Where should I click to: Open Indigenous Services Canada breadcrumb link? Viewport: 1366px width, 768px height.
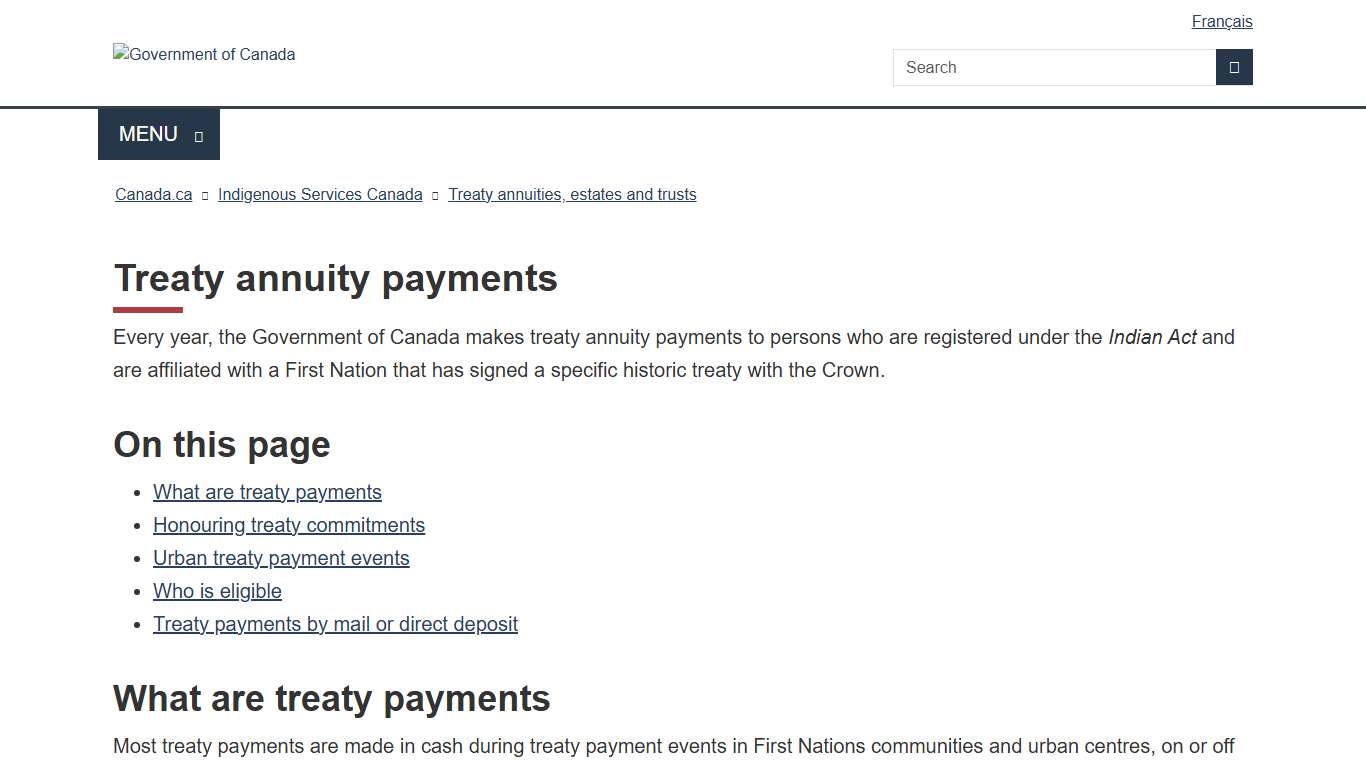[x=319, y=194]
